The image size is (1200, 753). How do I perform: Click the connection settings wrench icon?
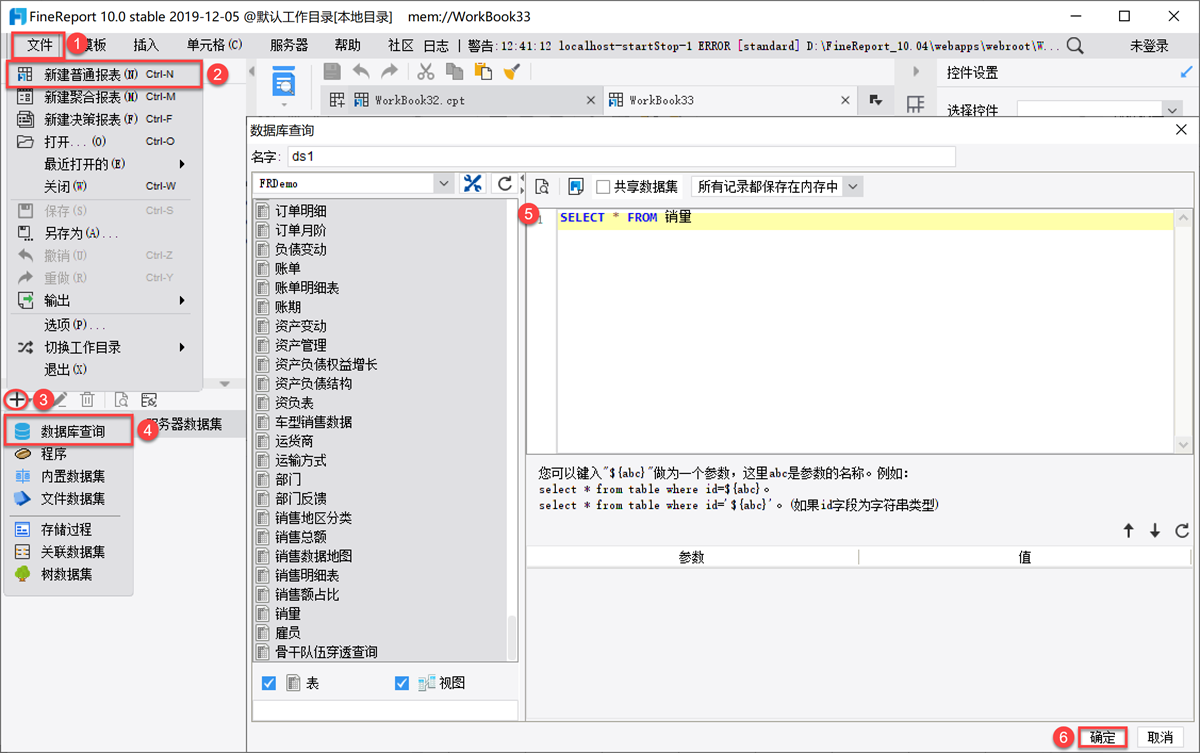click(x=473, y=184)
